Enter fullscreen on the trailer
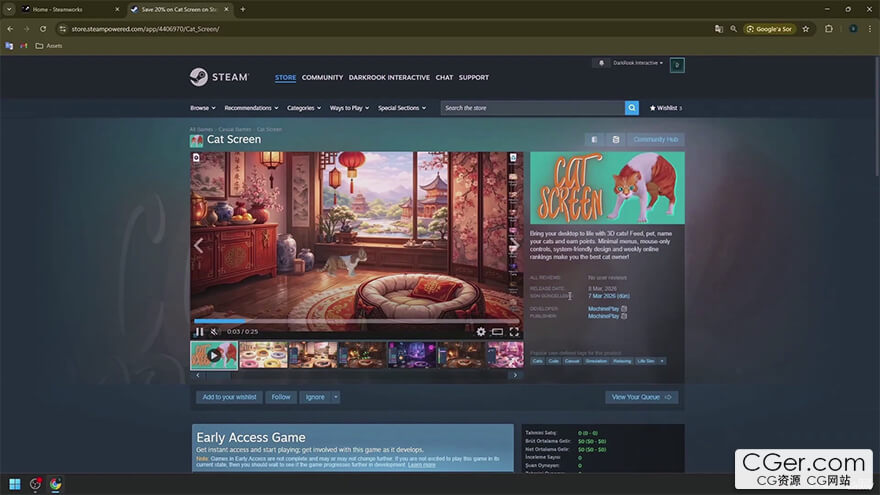 click(x=514, y=332)
